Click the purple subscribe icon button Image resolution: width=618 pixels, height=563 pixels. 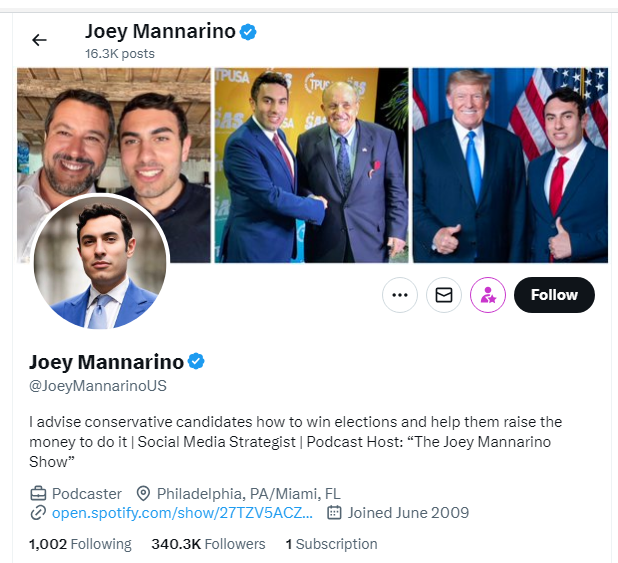pos(488,295)
